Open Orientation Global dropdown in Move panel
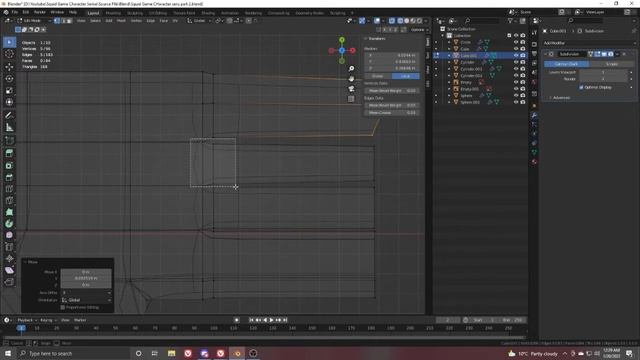This screenshot has width=640, height=360. 86,300
